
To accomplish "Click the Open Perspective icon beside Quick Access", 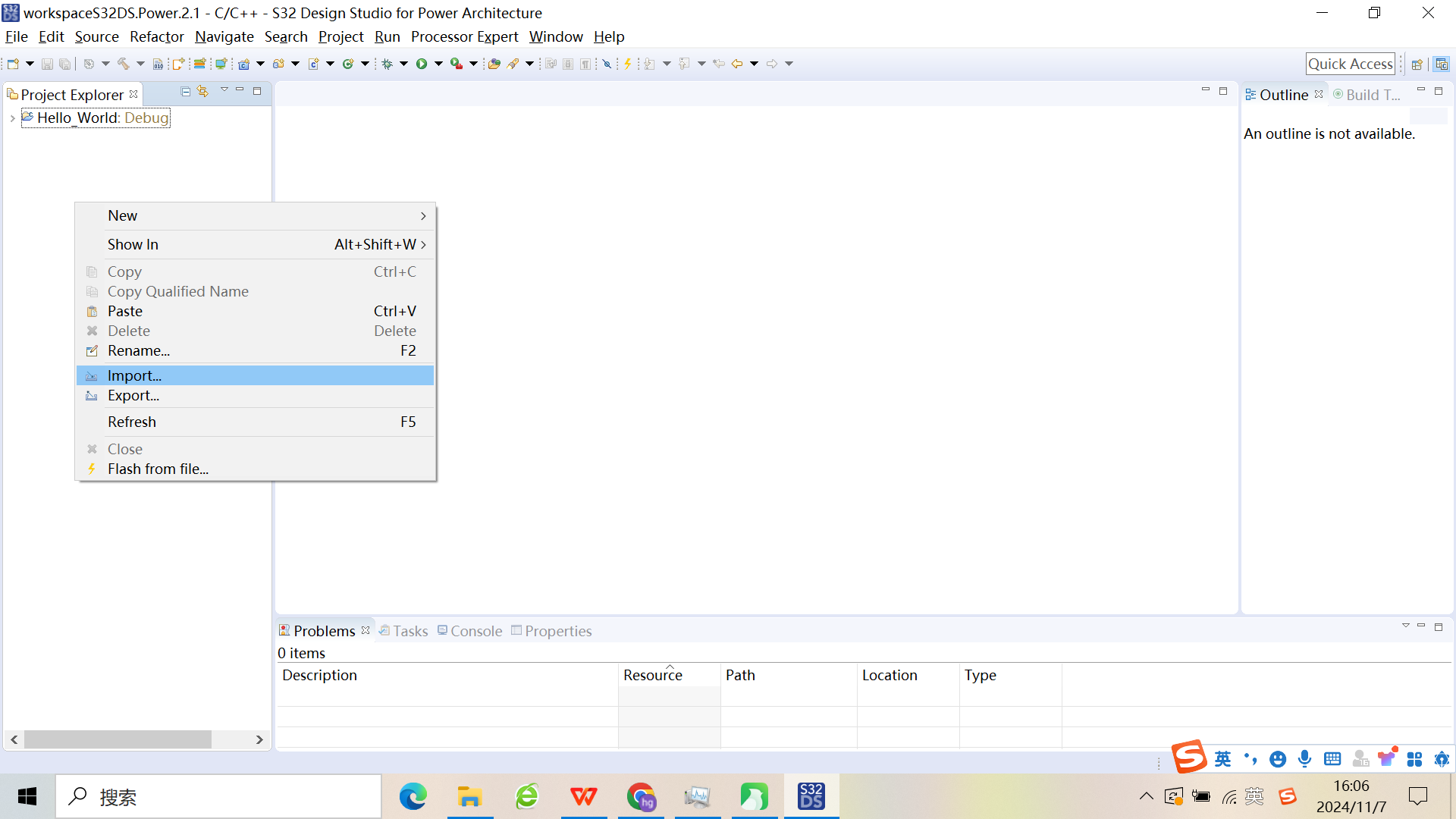I will pos(1417,64).
